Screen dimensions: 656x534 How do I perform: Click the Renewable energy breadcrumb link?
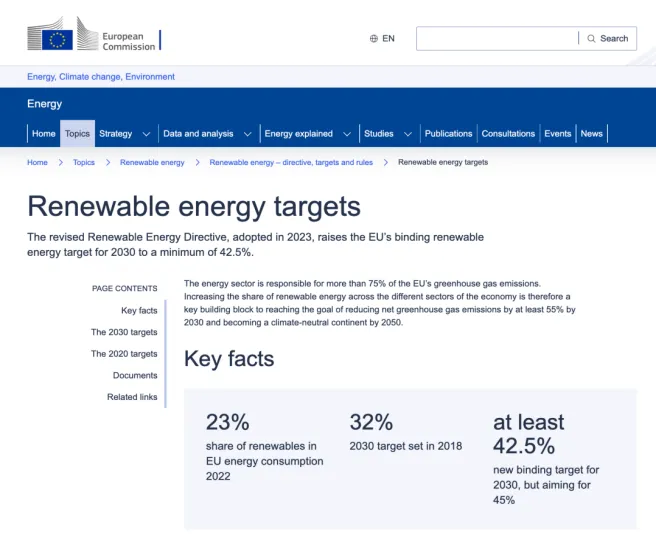click(152, 162)
